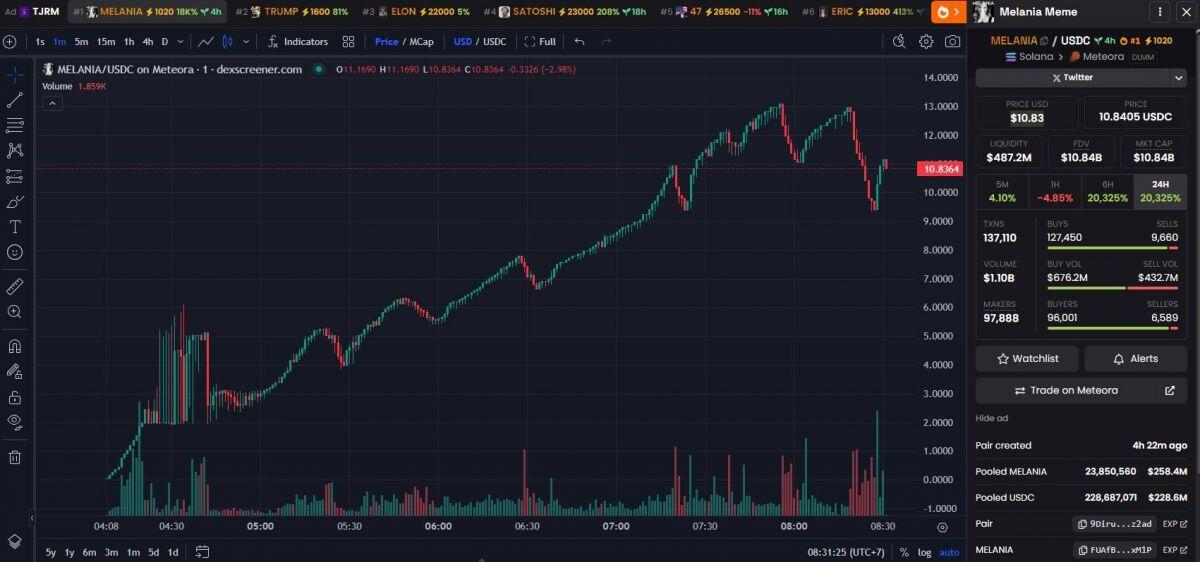This screenshot has height=562, width=1200.
Task: Add MELANIA to Watchlist
Action: 1027,358
